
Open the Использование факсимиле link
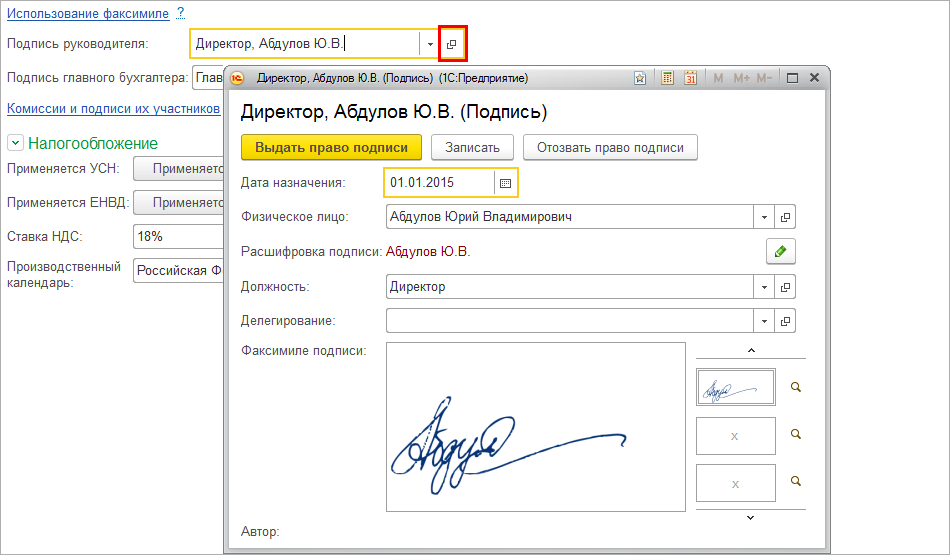tap(88, 13)
